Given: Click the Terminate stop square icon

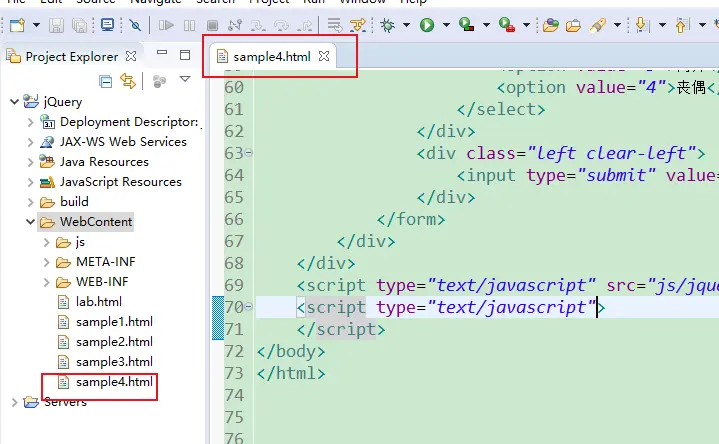Looking at the screenshot, I should click(x=211, y=24).
